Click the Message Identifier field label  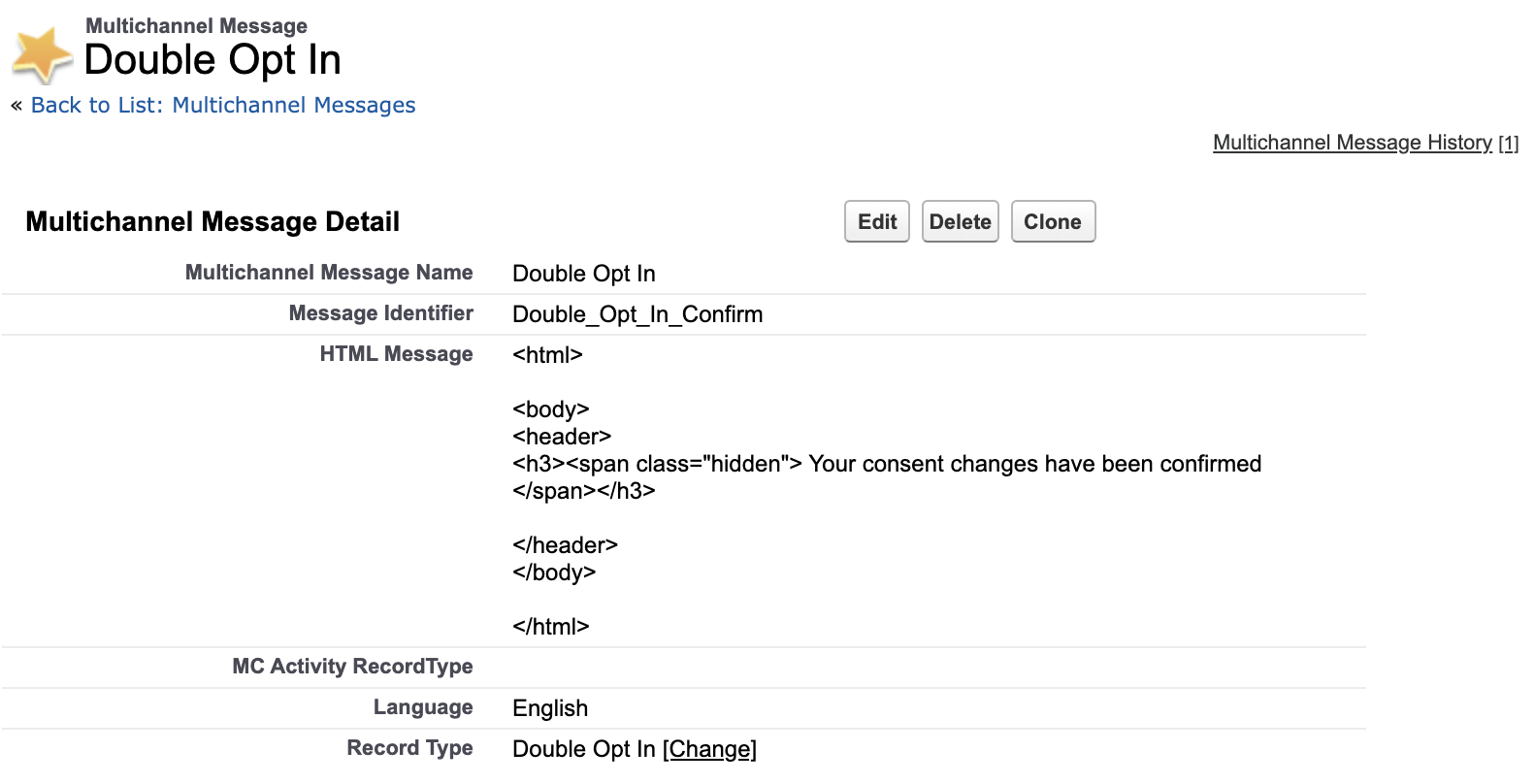(380, 313)
